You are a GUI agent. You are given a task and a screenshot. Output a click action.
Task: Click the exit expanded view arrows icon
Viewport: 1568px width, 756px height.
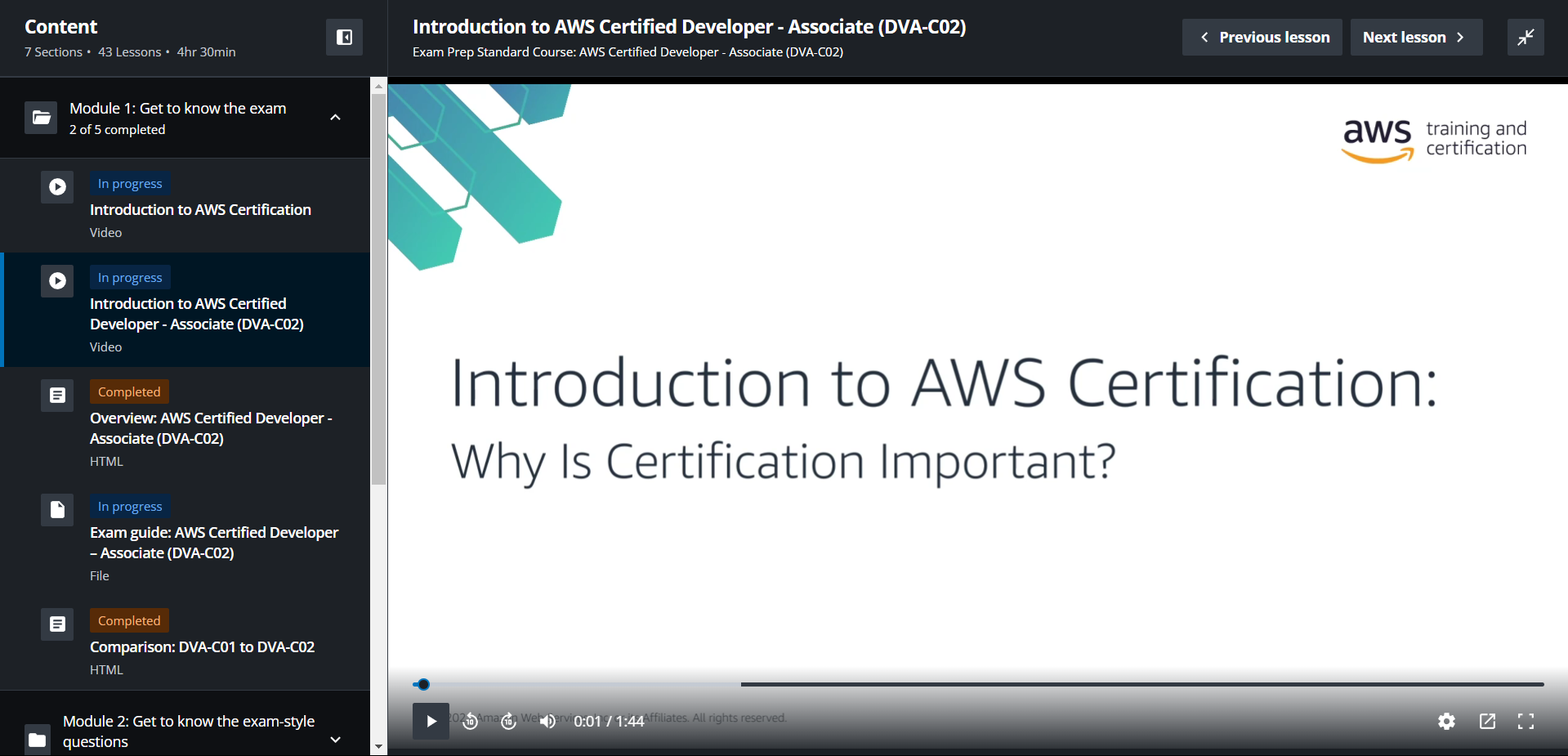tap(1526, 37)
